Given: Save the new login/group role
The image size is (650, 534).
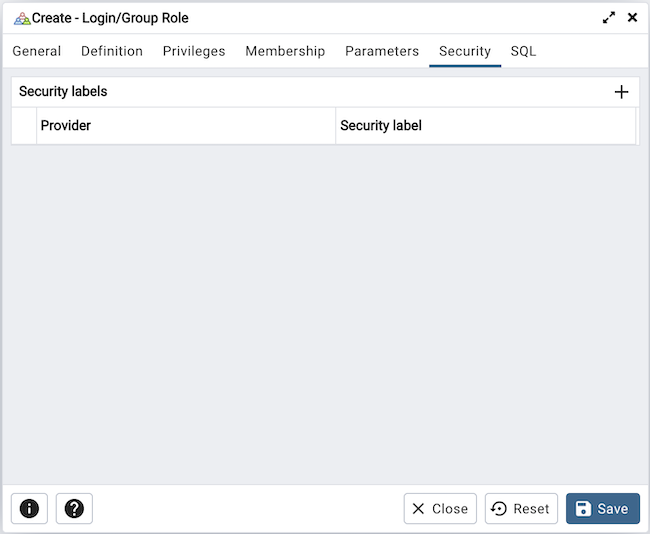Looking at the screenshot, I should 602,509.
